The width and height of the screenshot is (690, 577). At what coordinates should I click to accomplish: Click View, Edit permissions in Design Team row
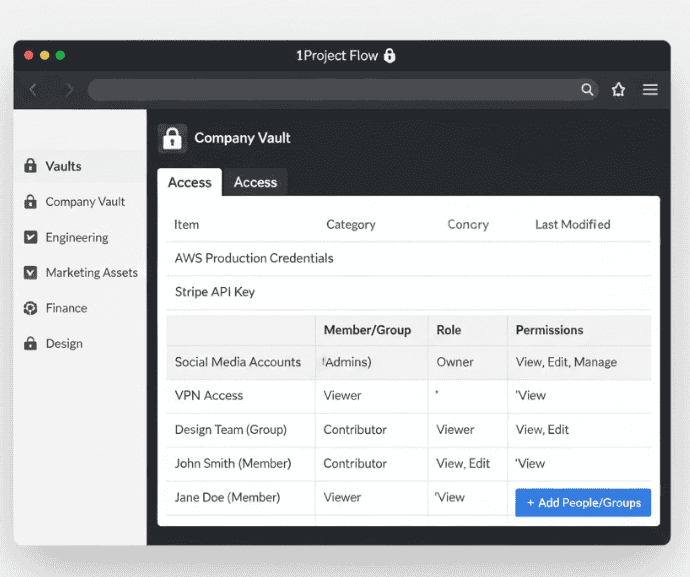tap(542, 430)
